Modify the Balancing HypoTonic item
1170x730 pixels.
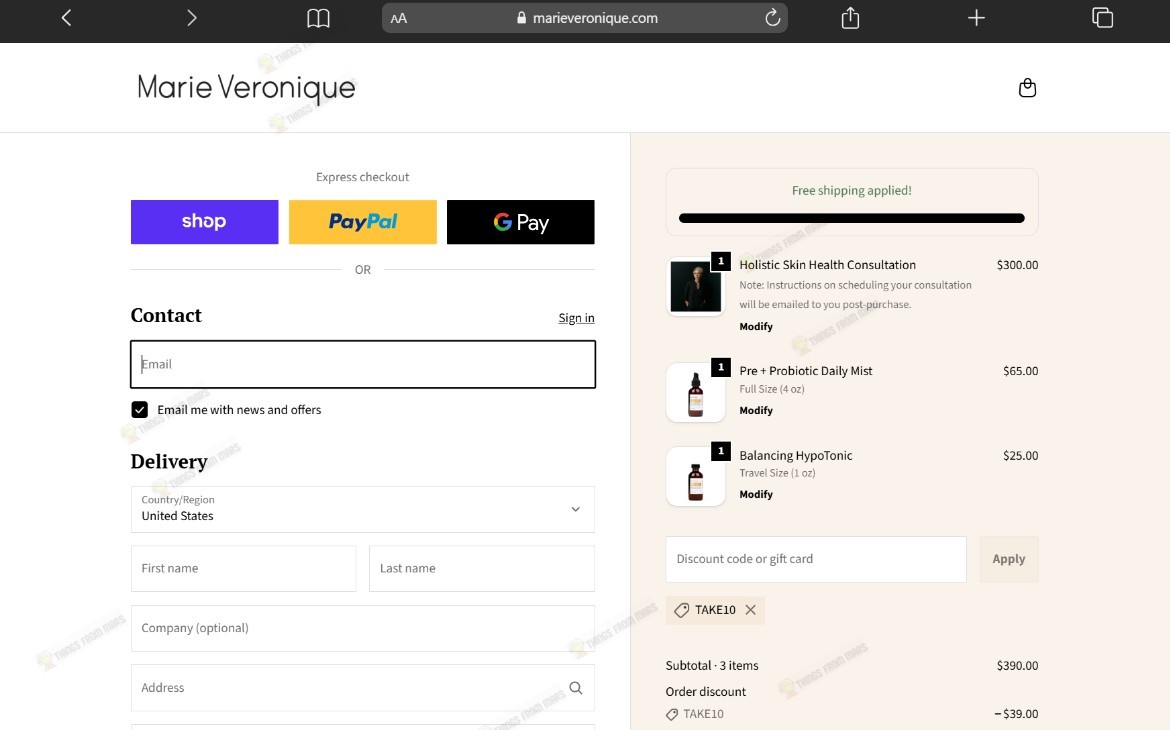[756, 494]
